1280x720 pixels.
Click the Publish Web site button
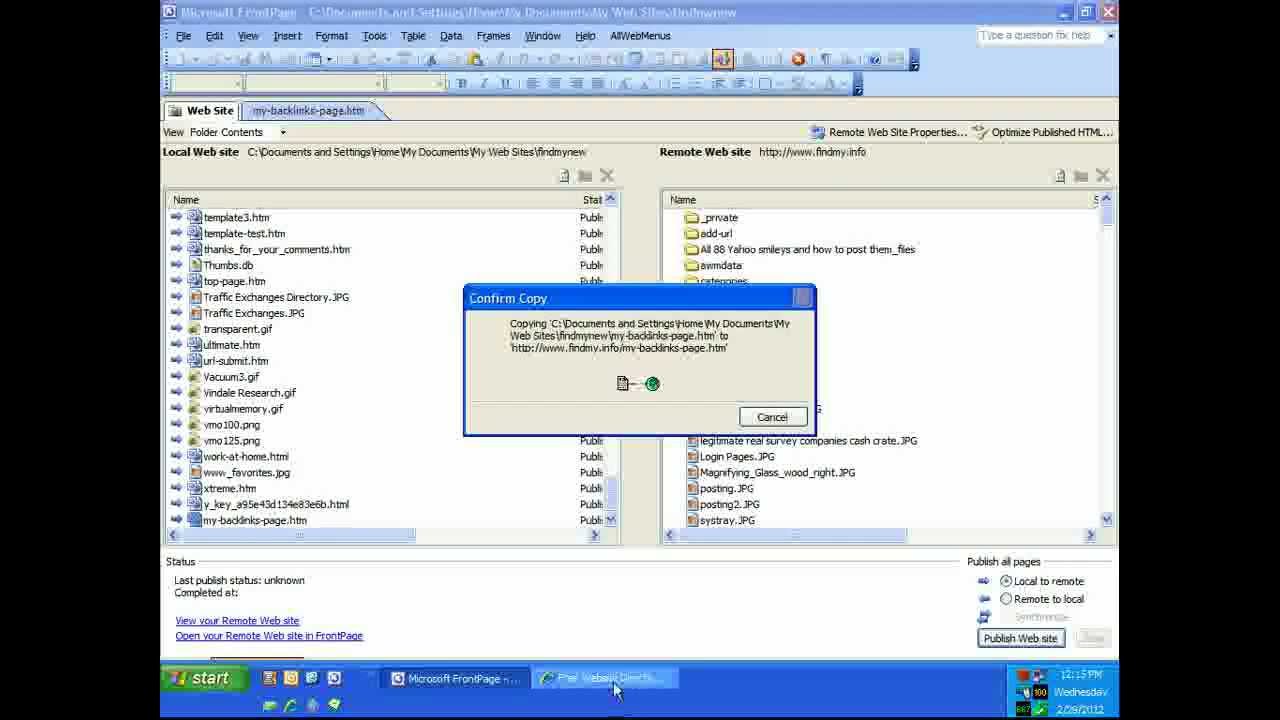(x=1020, y=638)
